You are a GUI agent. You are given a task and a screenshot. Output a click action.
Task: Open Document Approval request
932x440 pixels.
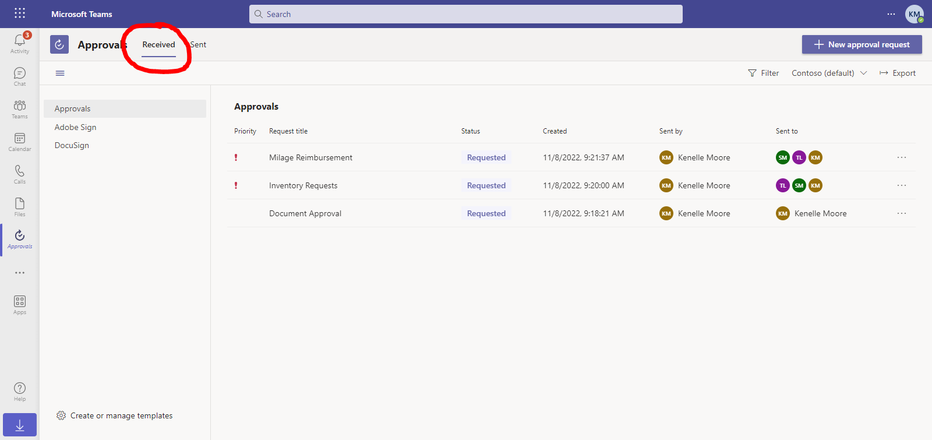[306, 213]
